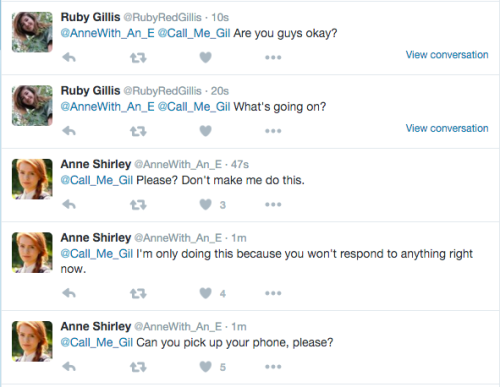Like Ruby's 'Are you guys okay?' tweet

click(x=206, y=58)
